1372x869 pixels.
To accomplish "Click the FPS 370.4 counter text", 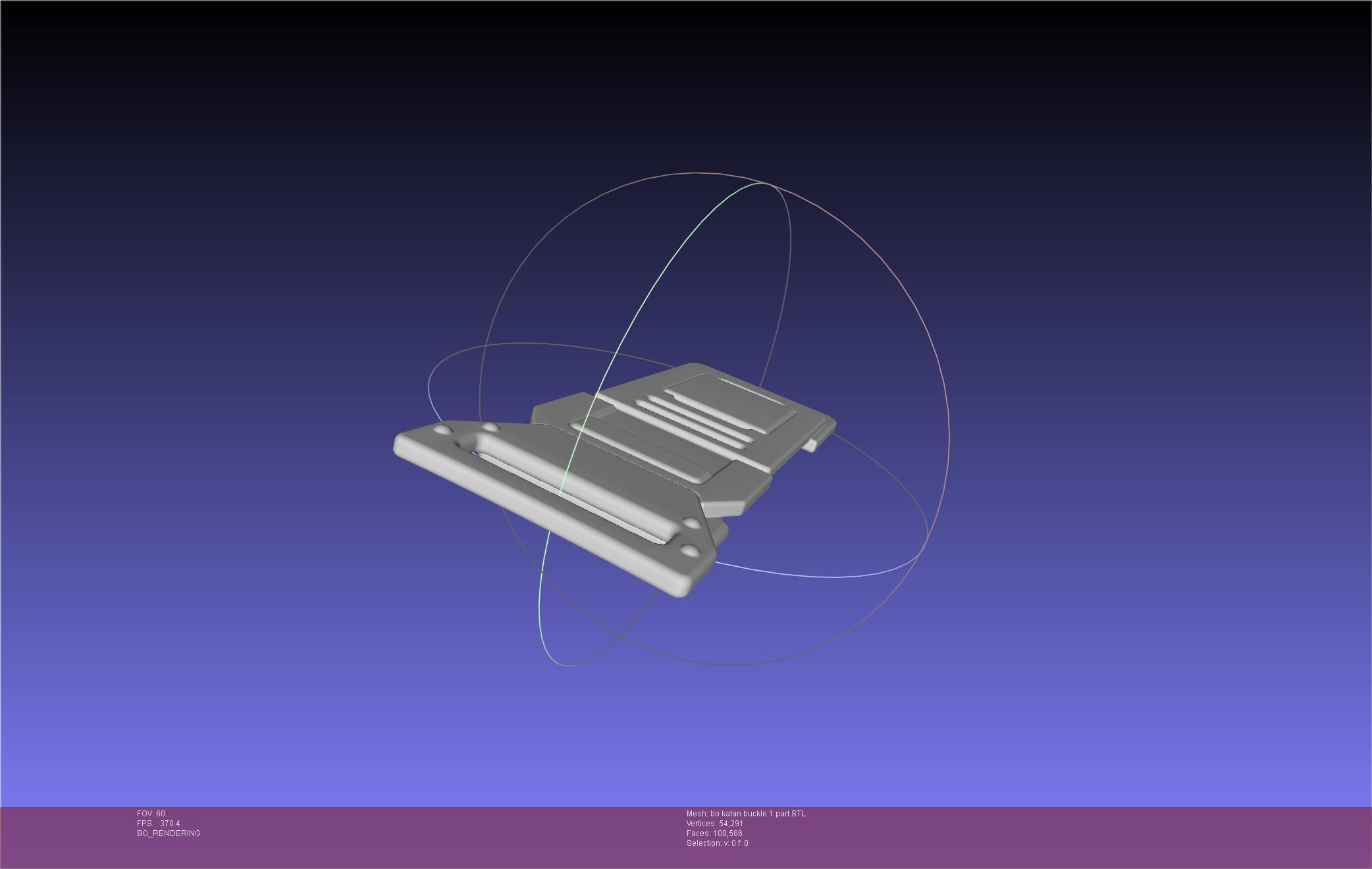I will coord(158,824).
